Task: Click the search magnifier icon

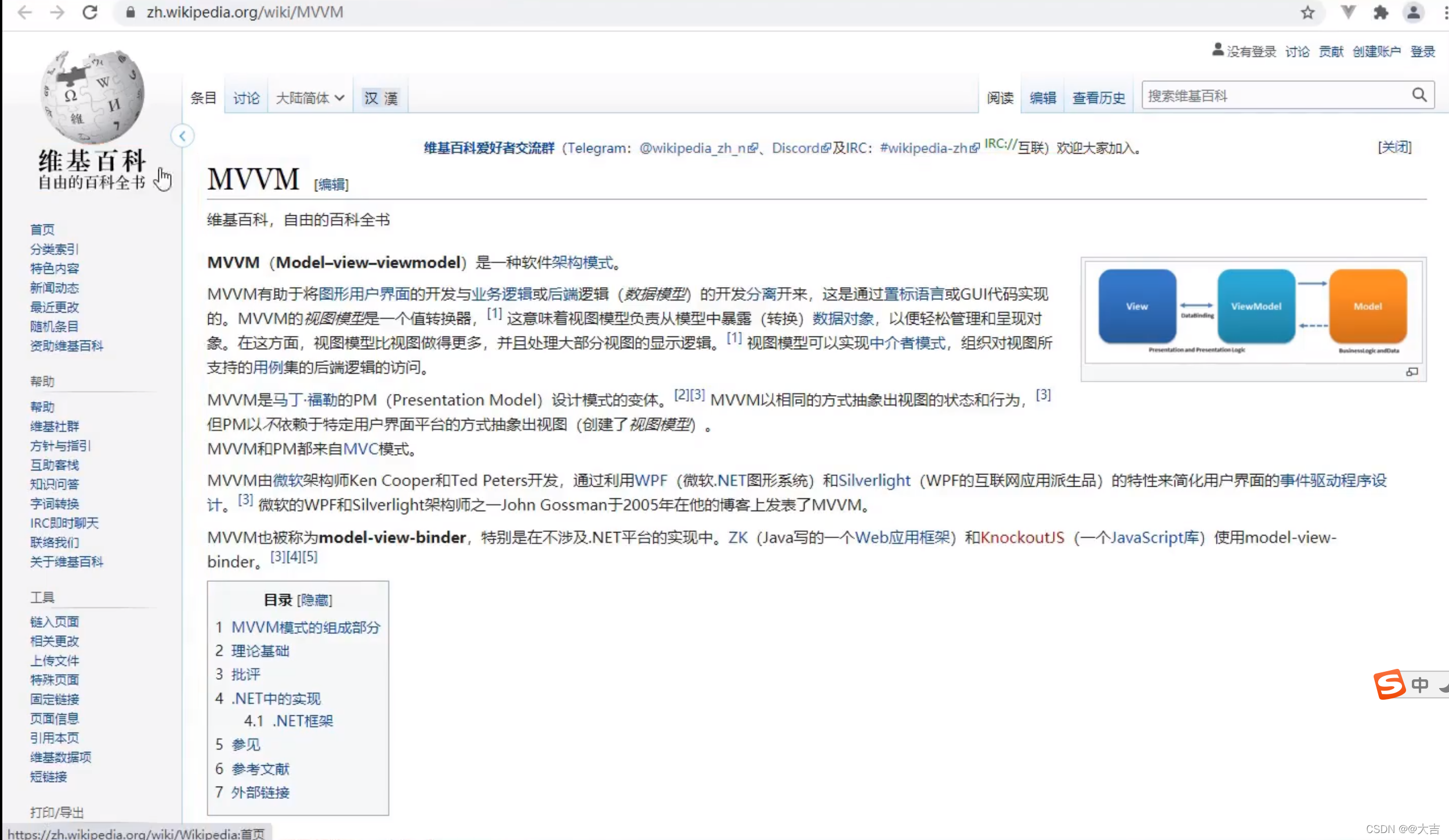Action: (1419, 95)
